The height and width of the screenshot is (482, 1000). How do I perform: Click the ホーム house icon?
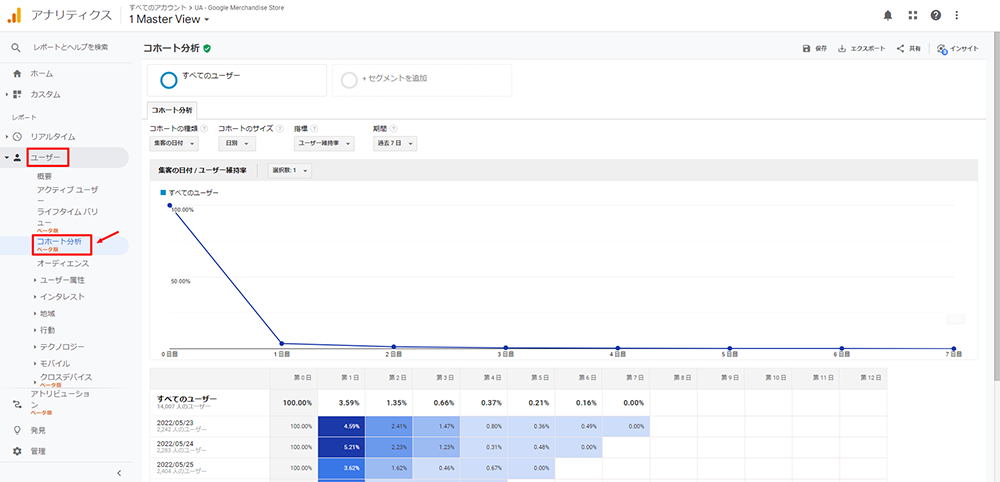click(17, 74)
